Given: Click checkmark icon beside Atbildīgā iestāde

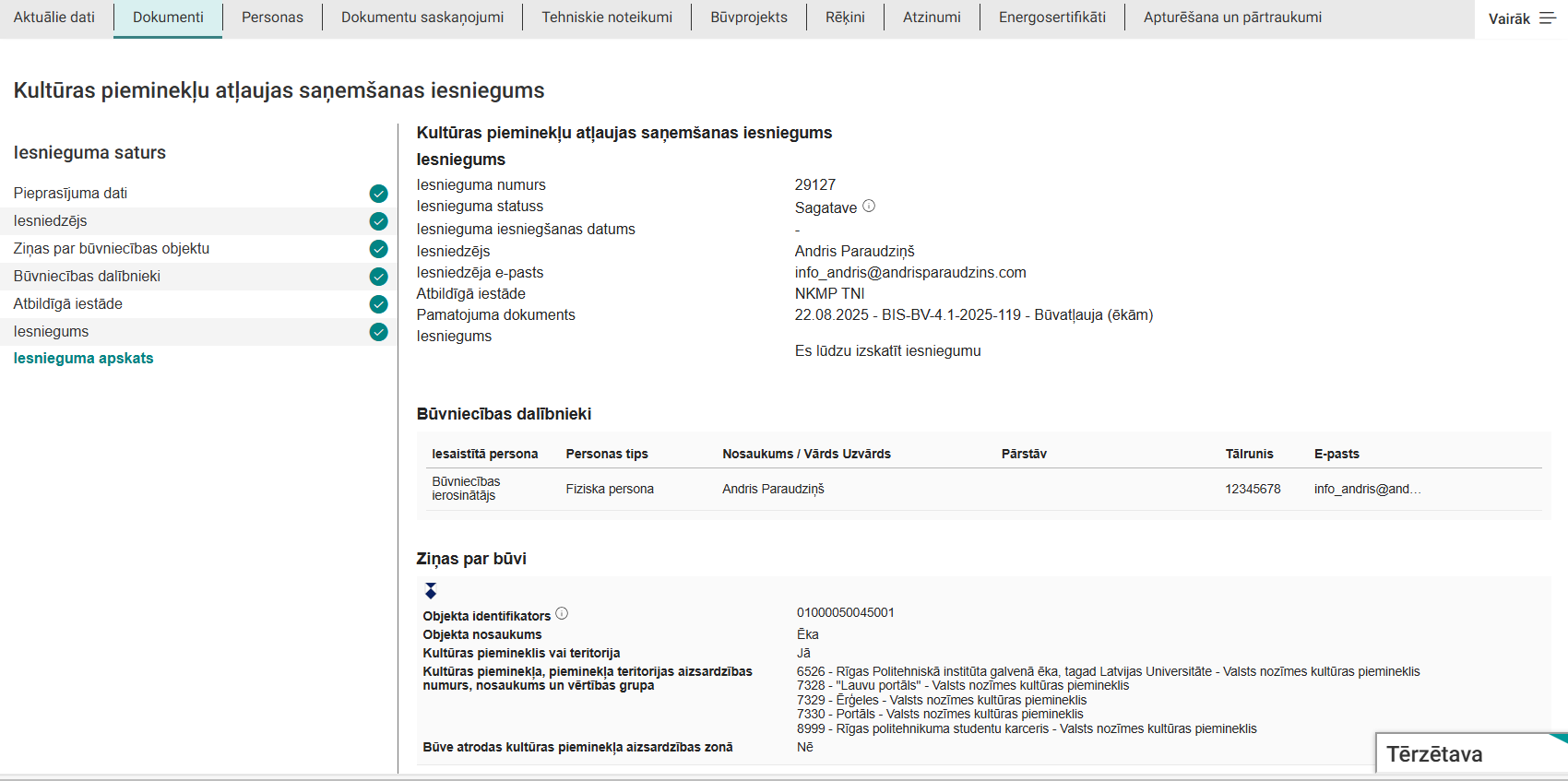Looking at the screenshot, I should click(x=378, y=304).
